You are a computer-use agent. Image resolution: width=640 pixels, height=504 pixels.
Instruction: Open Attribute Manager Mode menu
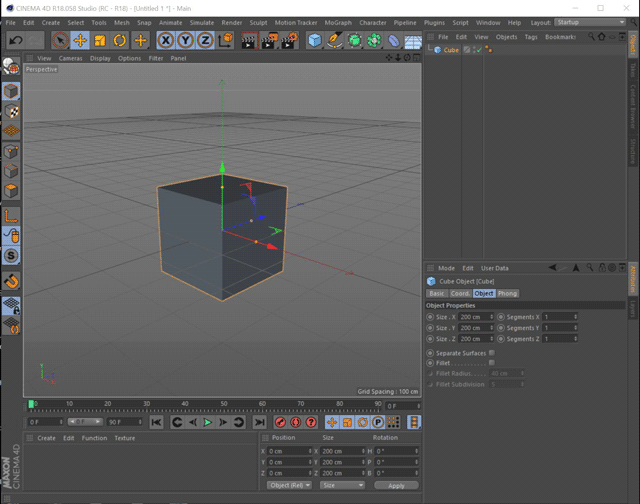[446, 268]
